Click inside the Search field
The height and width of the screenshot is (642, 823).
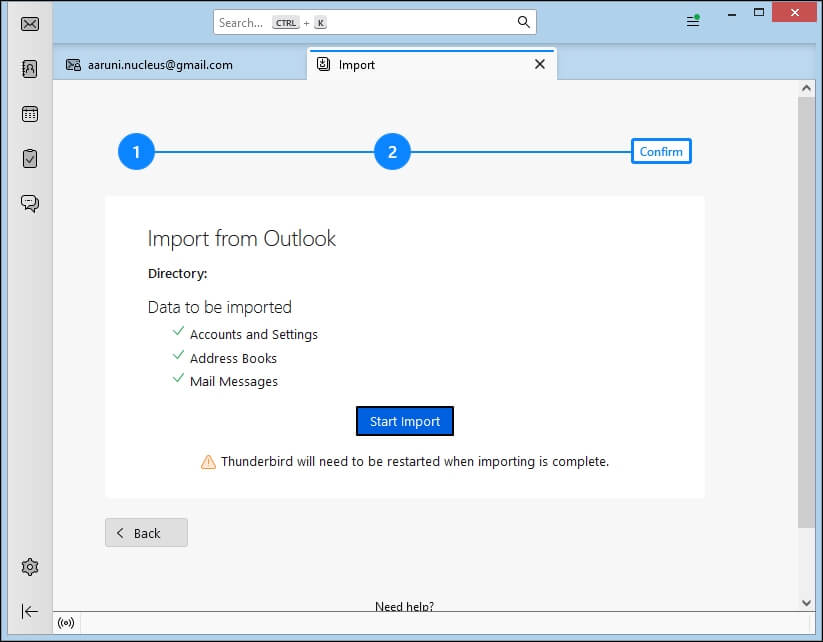(375, 22)
